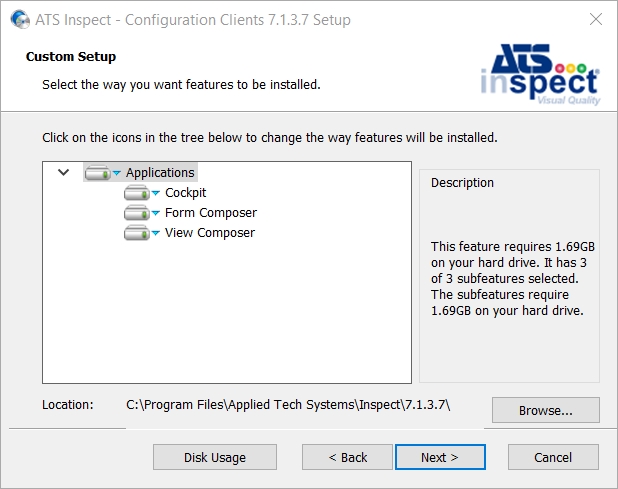Go to previous step with Back
The height and width of the screenshot is (489, 618).
pyautogui.click(x=347, y=457)
